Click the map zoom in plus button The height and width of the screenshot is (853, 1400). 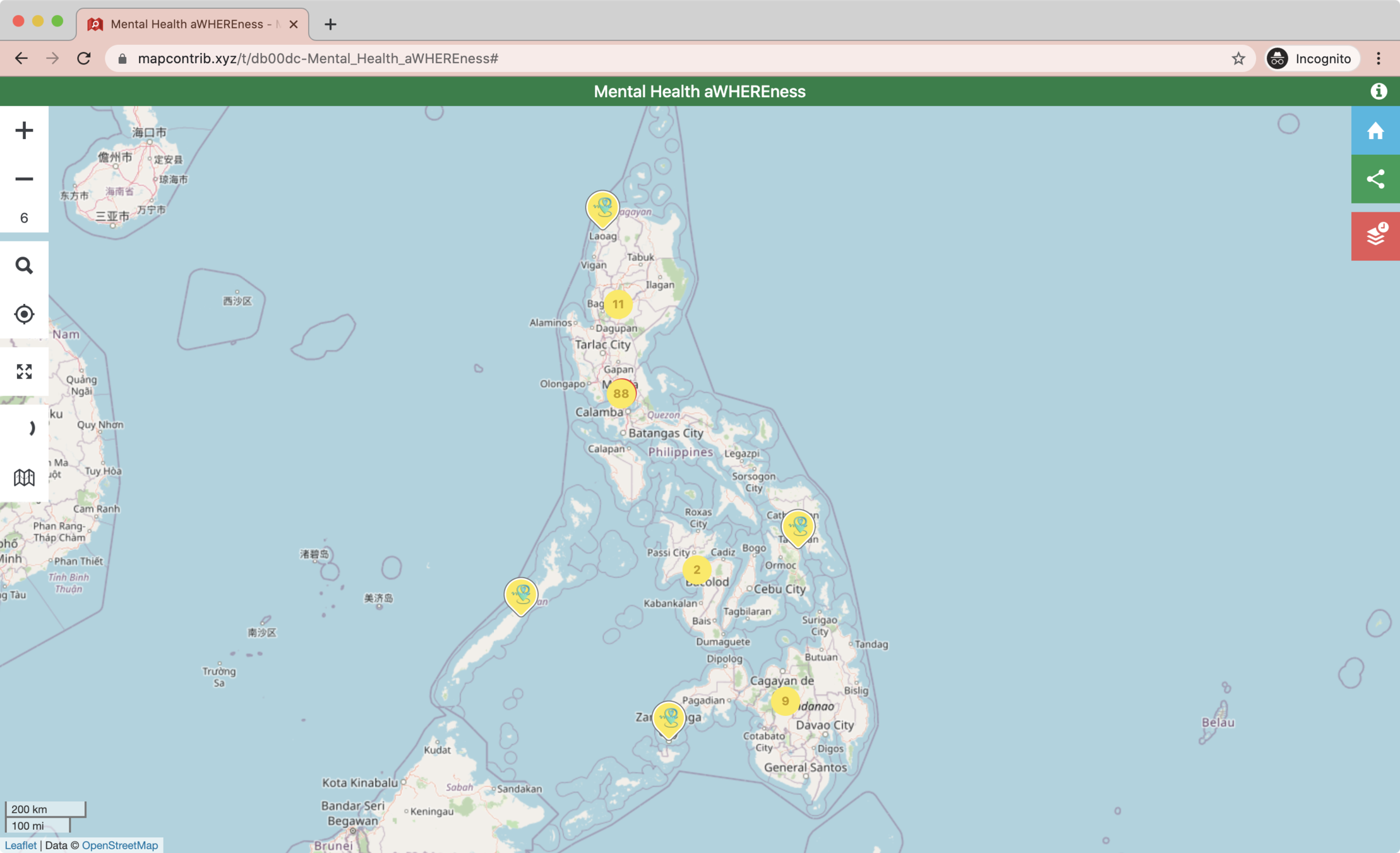coord(24,131)
